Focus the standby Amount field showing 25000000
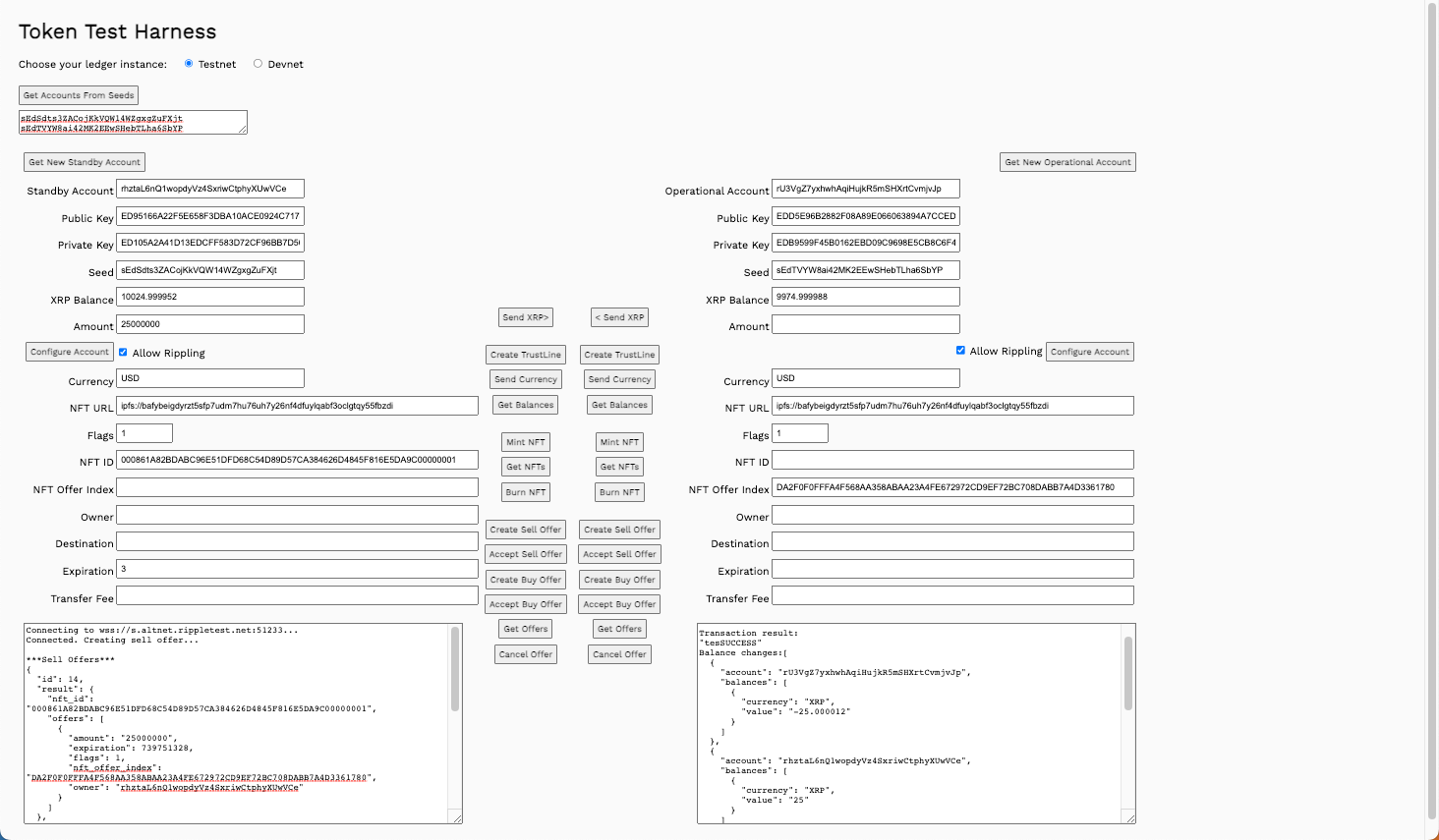Screen dimensions: 1439x840 210,324
